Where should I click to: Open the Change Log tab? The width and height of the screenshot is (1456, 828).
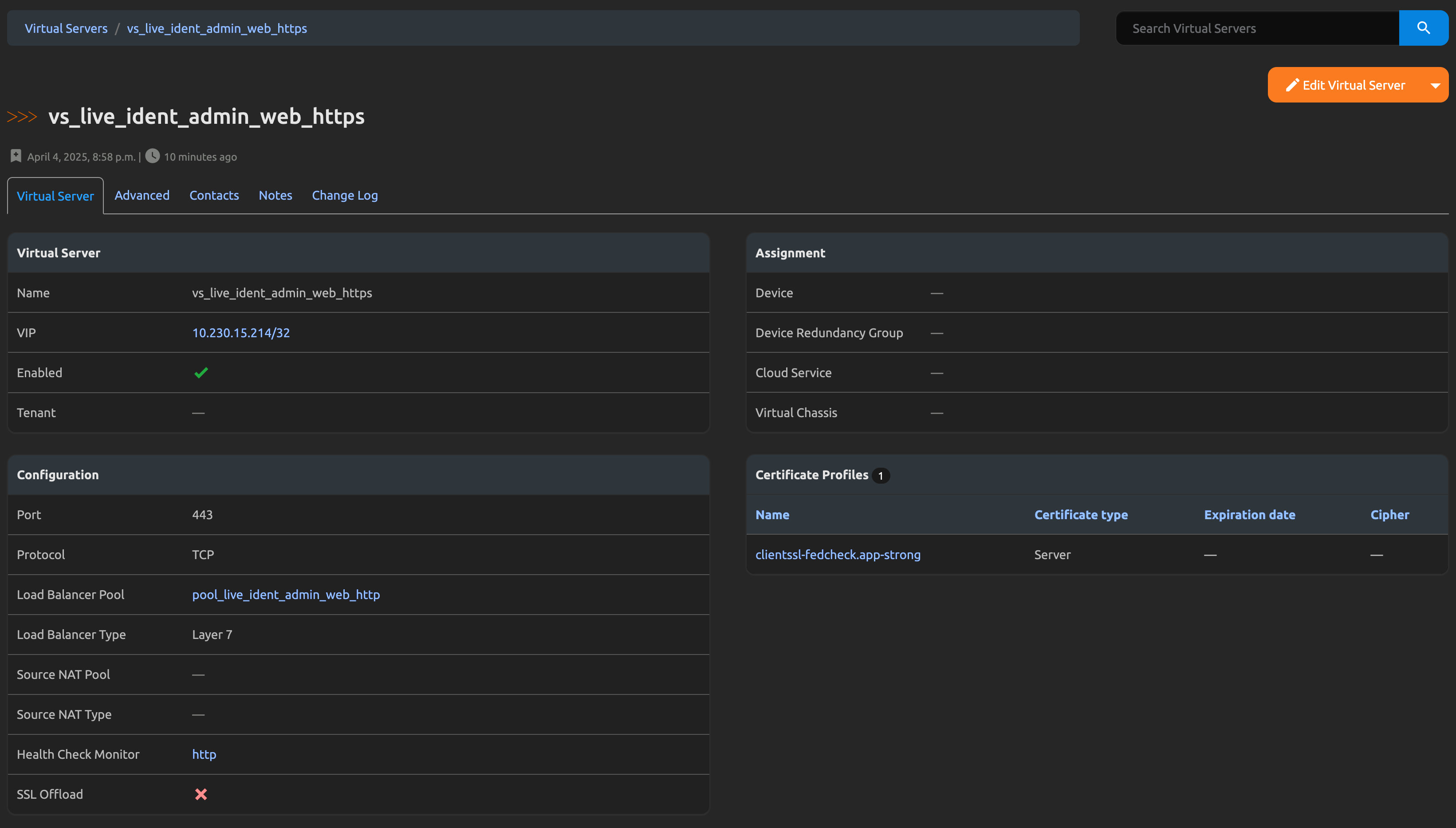point(345,195)
